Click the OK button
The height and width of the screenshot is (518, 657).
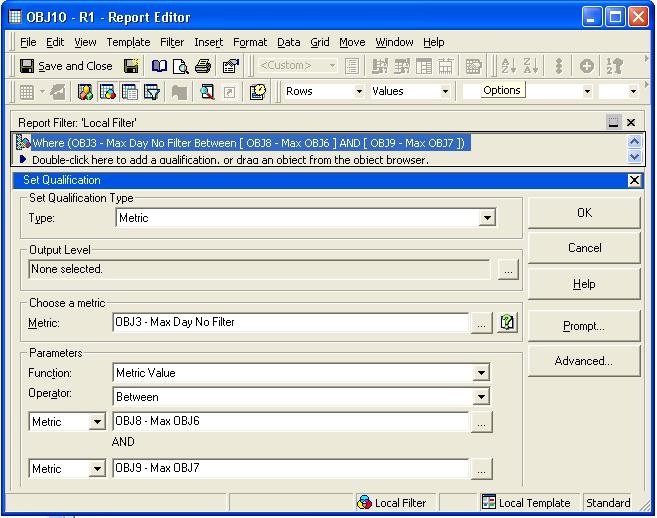click(x=584, y=213)
